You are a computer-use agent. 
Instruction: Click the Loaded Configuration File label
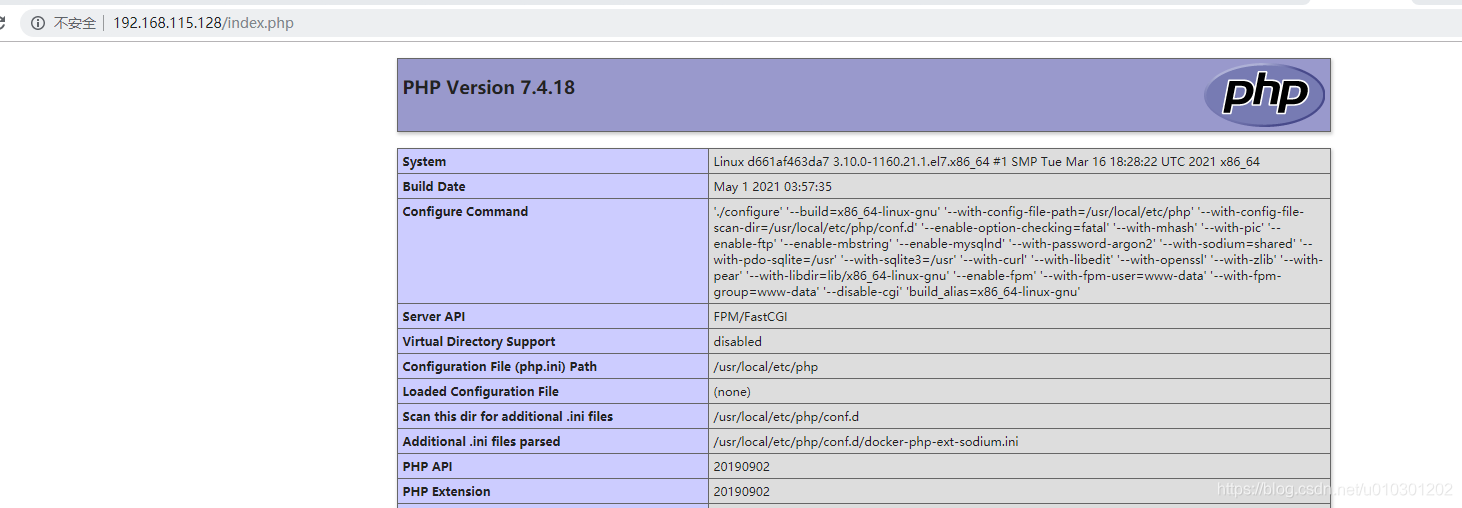(481, 392)
